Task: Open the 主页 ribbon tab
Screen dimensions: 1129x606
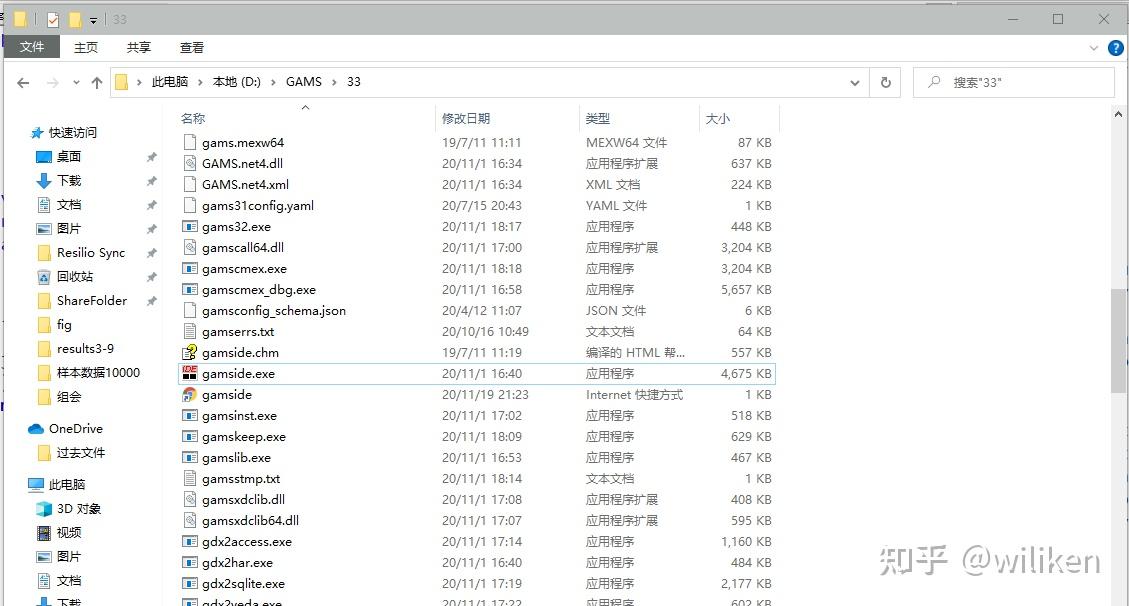Action: [85, 47]
